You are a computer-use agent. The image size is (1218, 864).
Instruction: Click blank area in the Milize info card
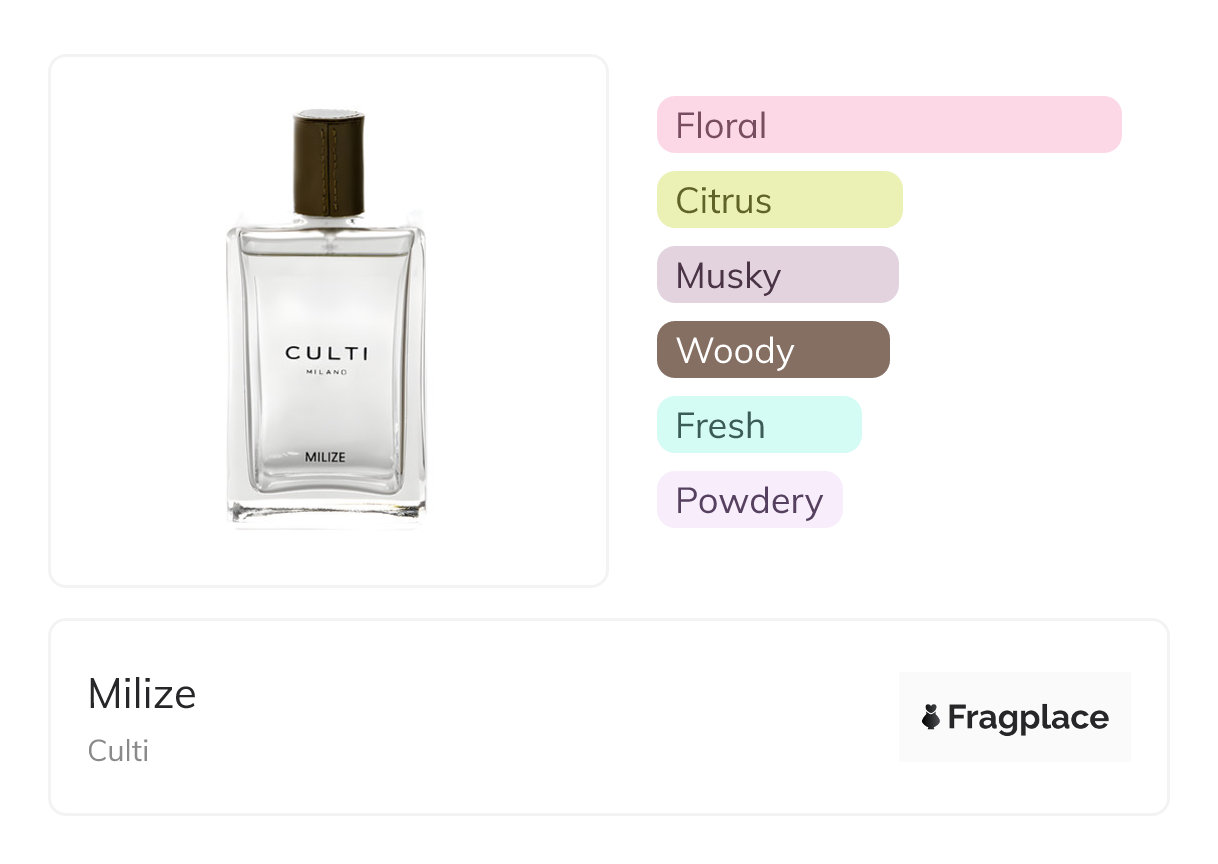click(550, 720)
